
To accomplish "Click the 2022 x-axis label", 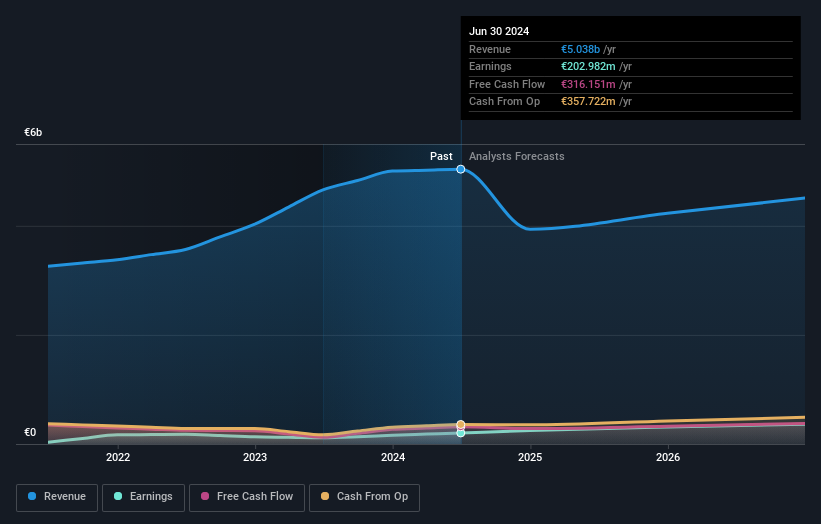I will 118,457.
